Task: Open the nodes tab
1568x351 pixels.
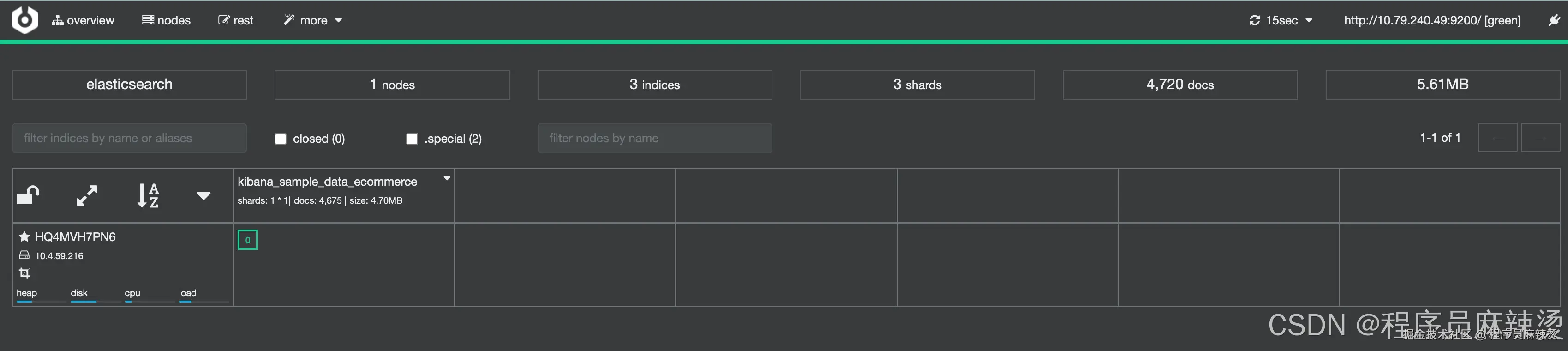Action: click(166, 21)
